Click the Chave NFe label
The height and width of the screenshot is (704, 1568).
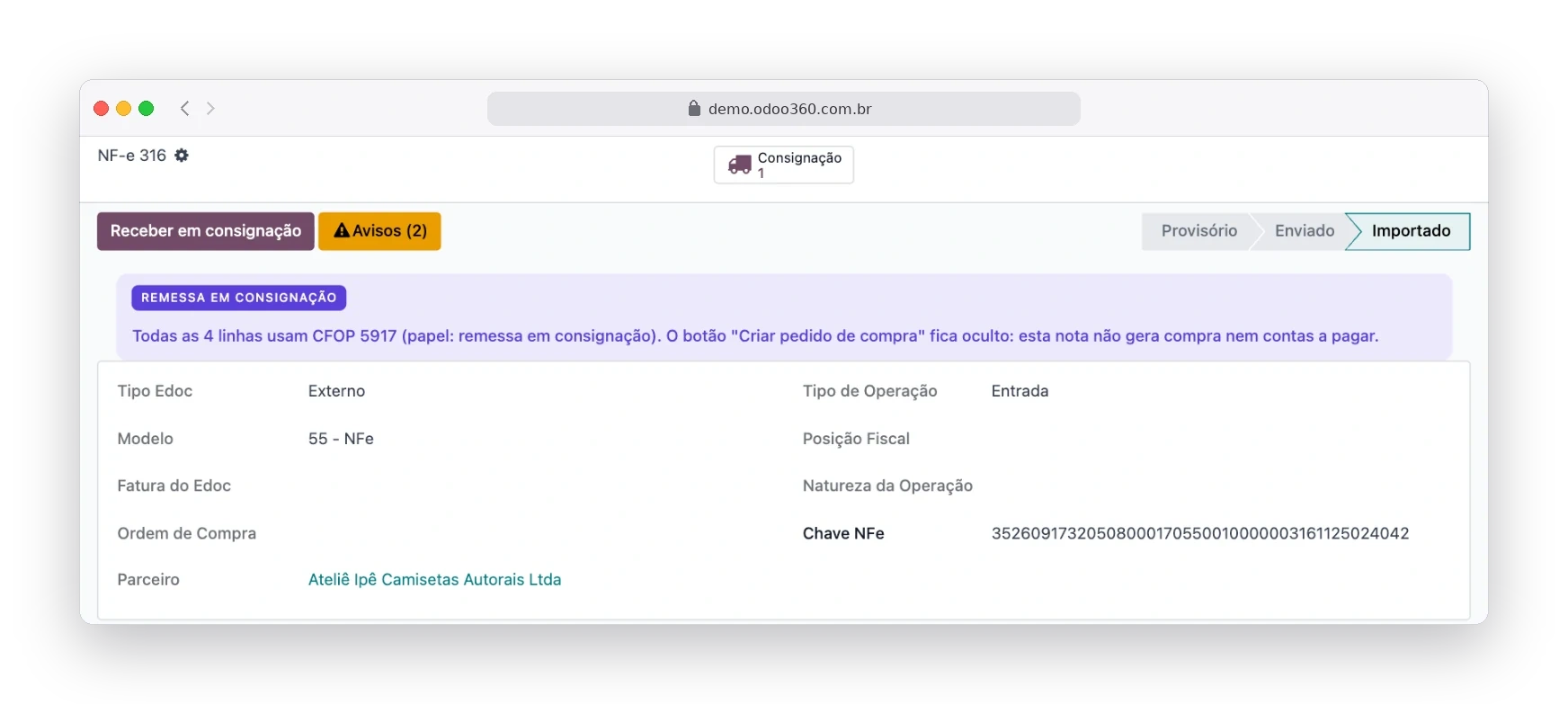(843, 533)
